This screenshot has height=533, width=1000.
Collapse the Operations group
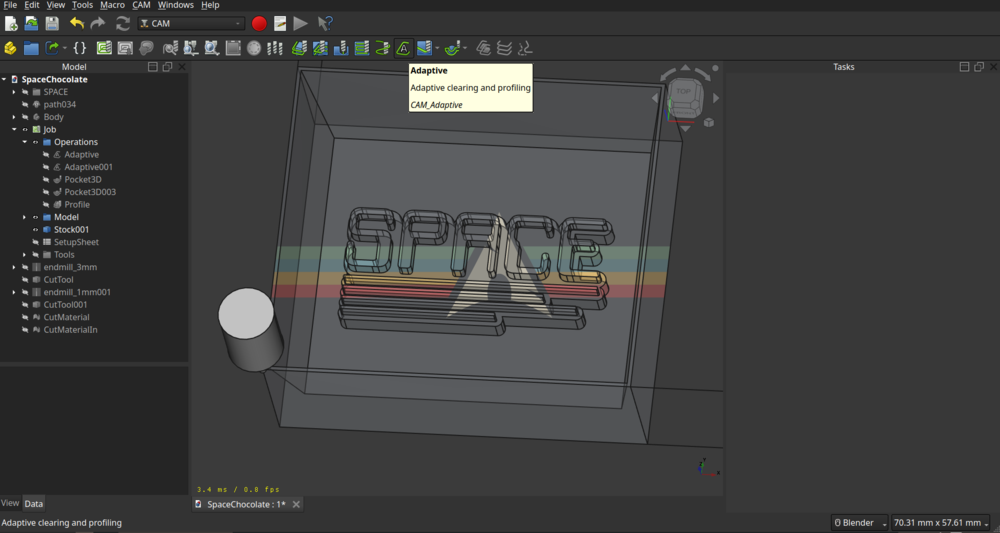[x=24, y=142]
